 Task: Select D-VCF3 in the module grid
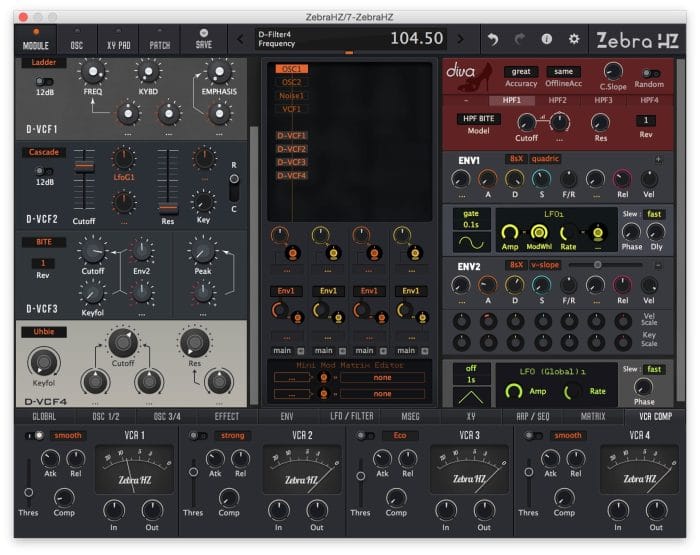[292, 162]
